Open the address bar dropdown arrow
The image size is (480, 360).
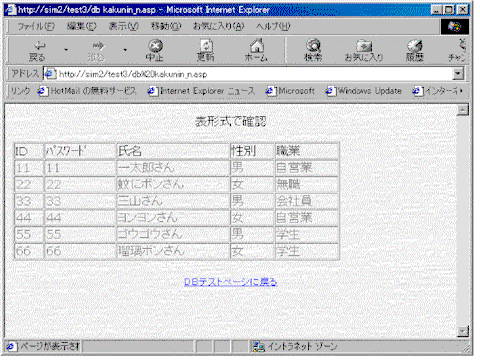coord(458,74)
